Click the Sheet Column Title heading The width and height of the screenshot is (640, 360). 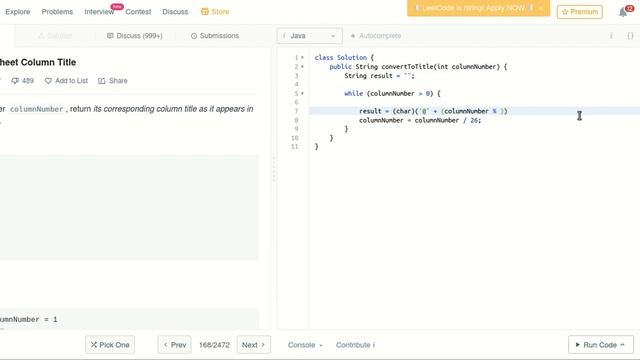tap(38, 62)
